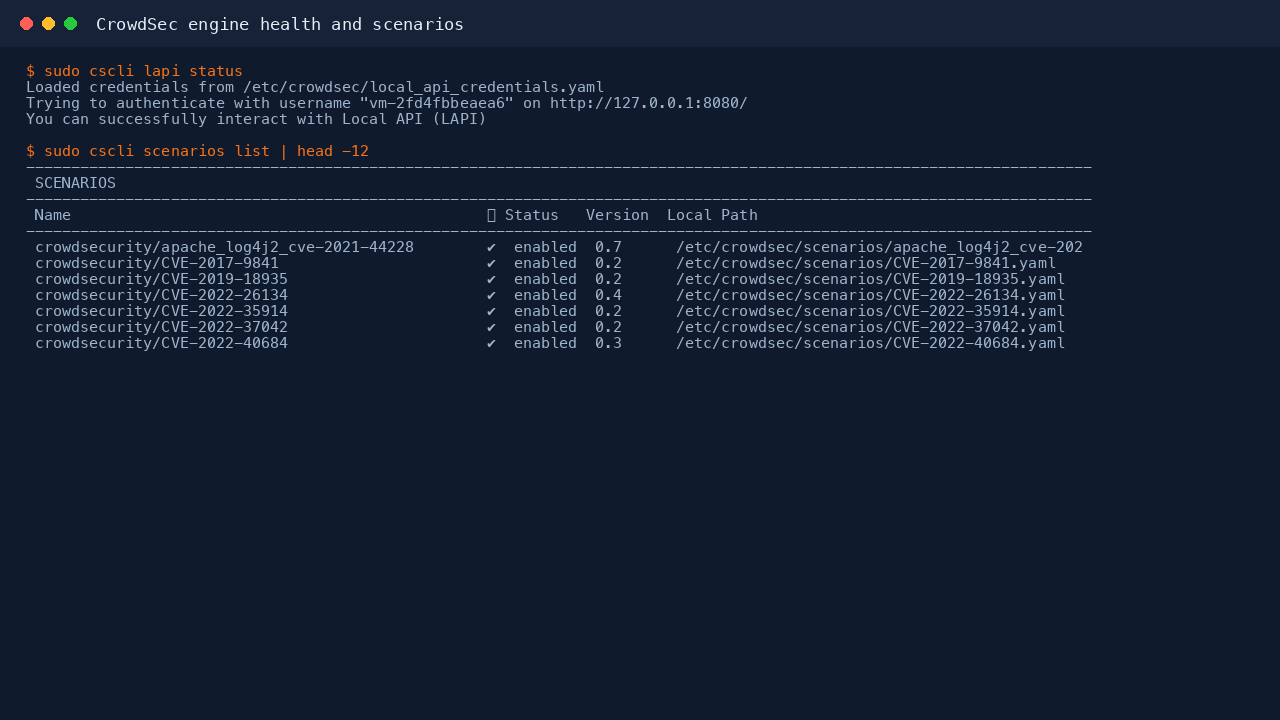This screenshot has width=1280, height=720.
Task: Click the checkmark in the CVE-2019-18935 row
Action: coord(491,279)
